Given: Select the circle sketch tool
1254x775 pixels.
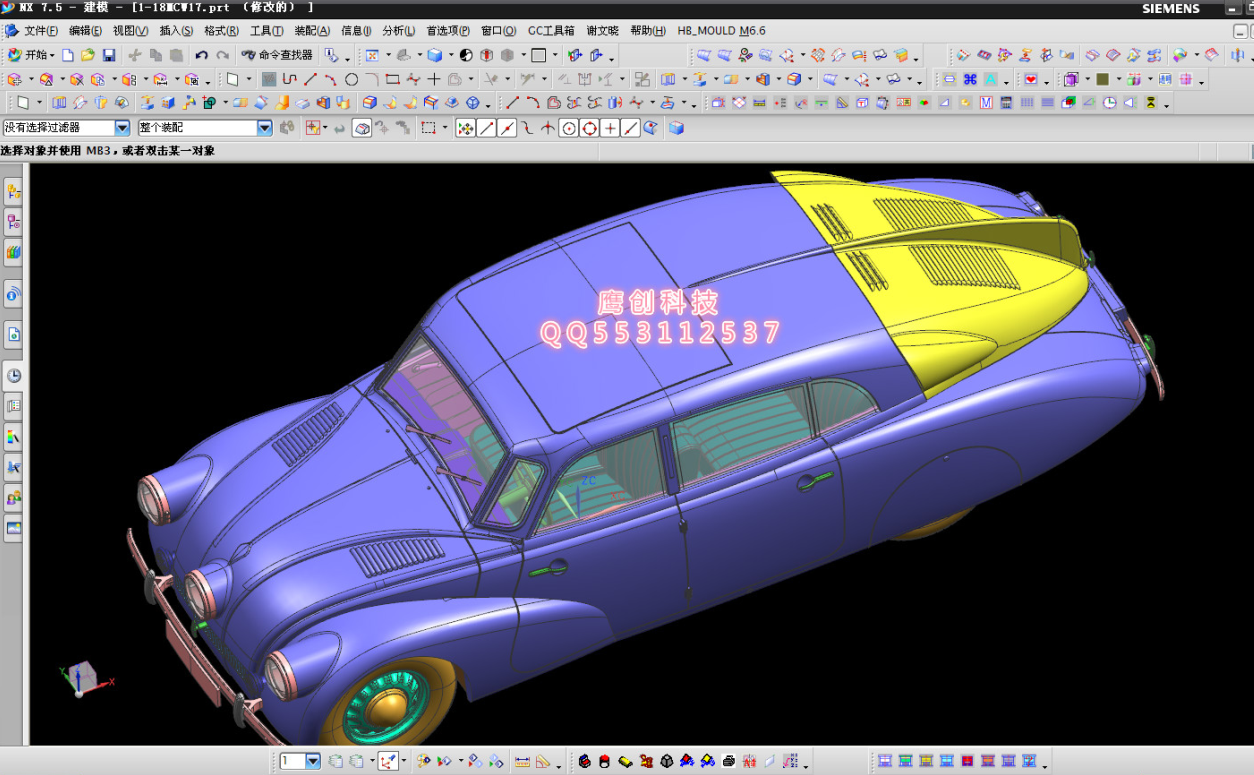Looking at the screenshot, I should (x=351, y=79).
